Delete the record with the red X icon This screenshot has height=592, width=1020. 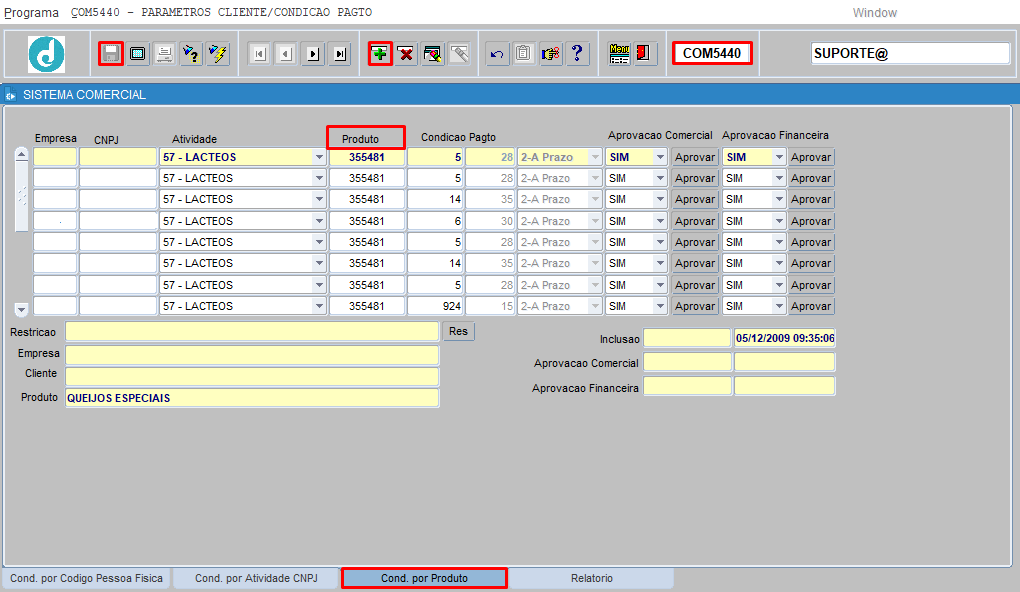406,53
